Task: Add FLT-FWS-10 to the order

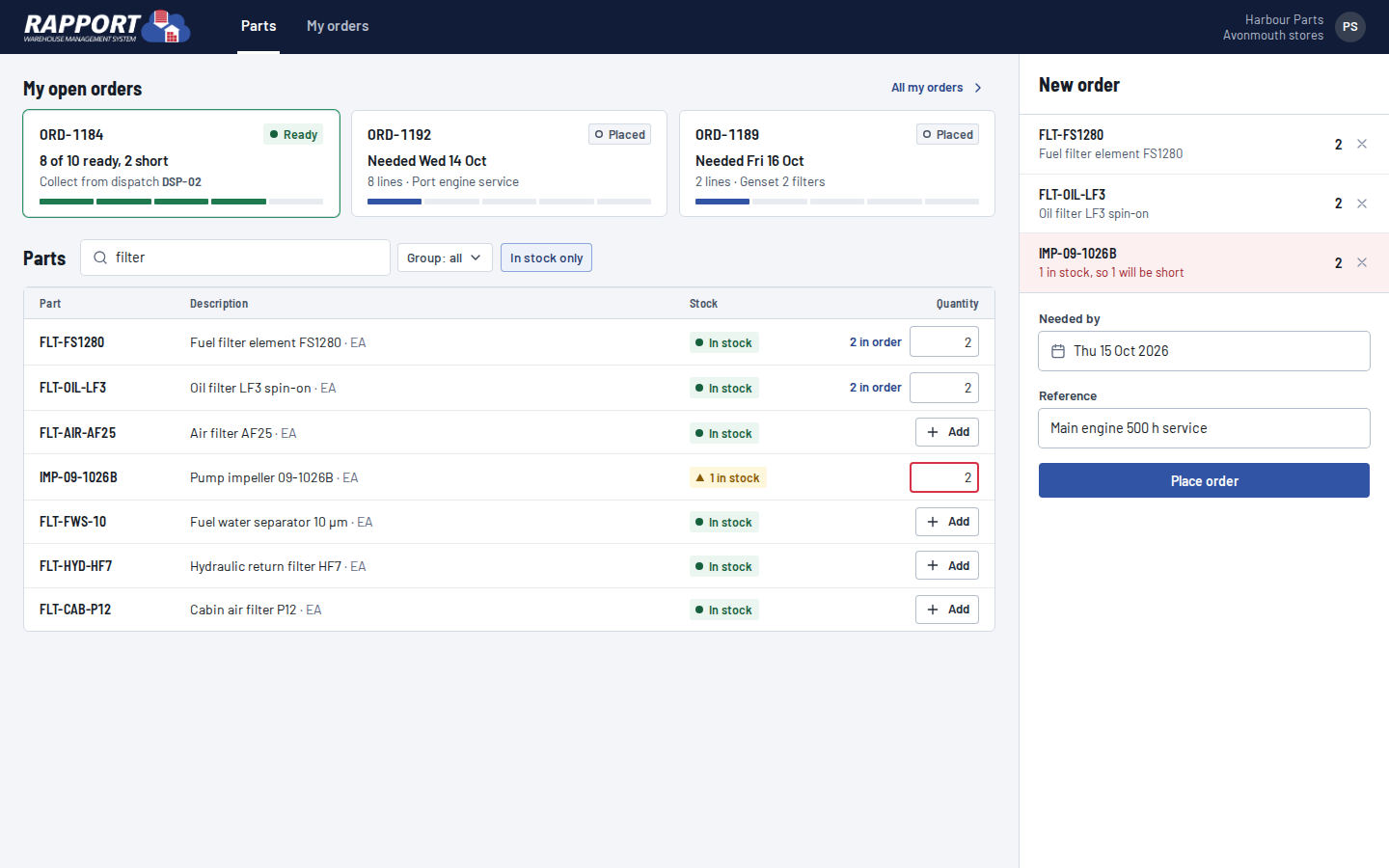Action: coord(947,522)
